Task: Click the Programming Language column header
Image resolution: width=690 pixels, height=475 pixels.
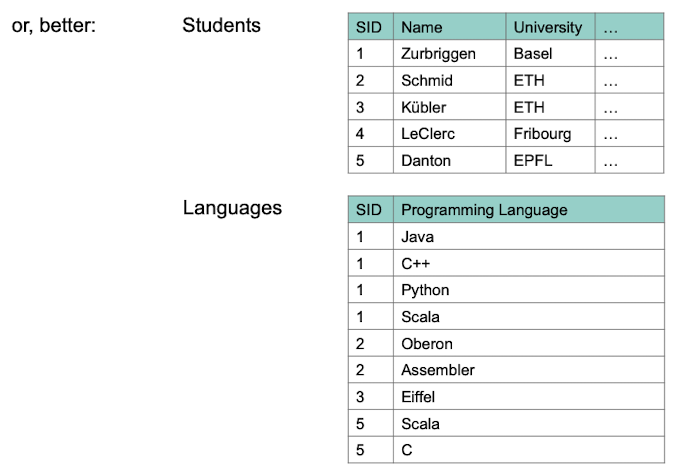Action: [484, 210]
